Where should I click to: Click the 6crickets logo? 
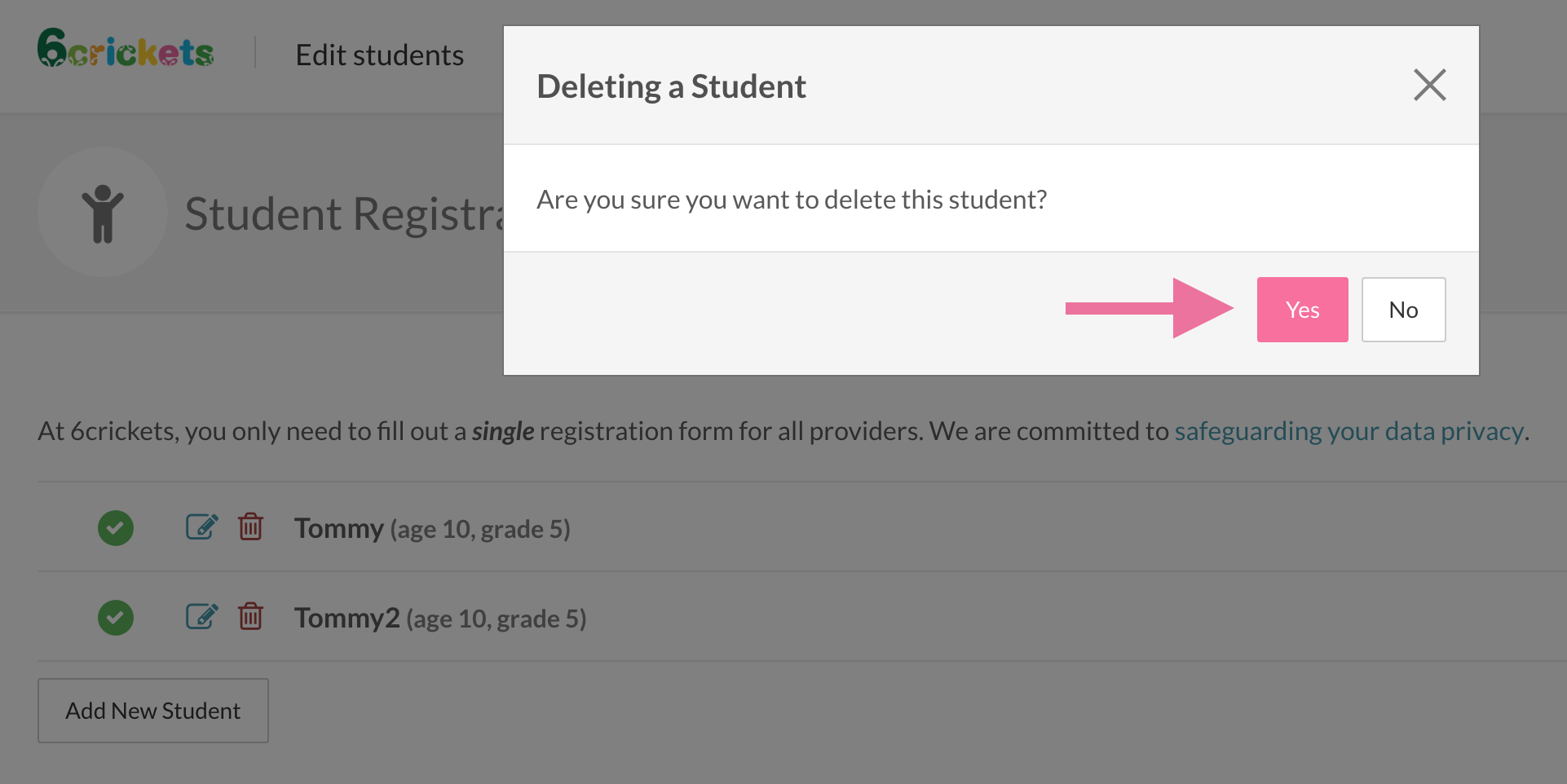pyautogui.click(x=126, y=49)
